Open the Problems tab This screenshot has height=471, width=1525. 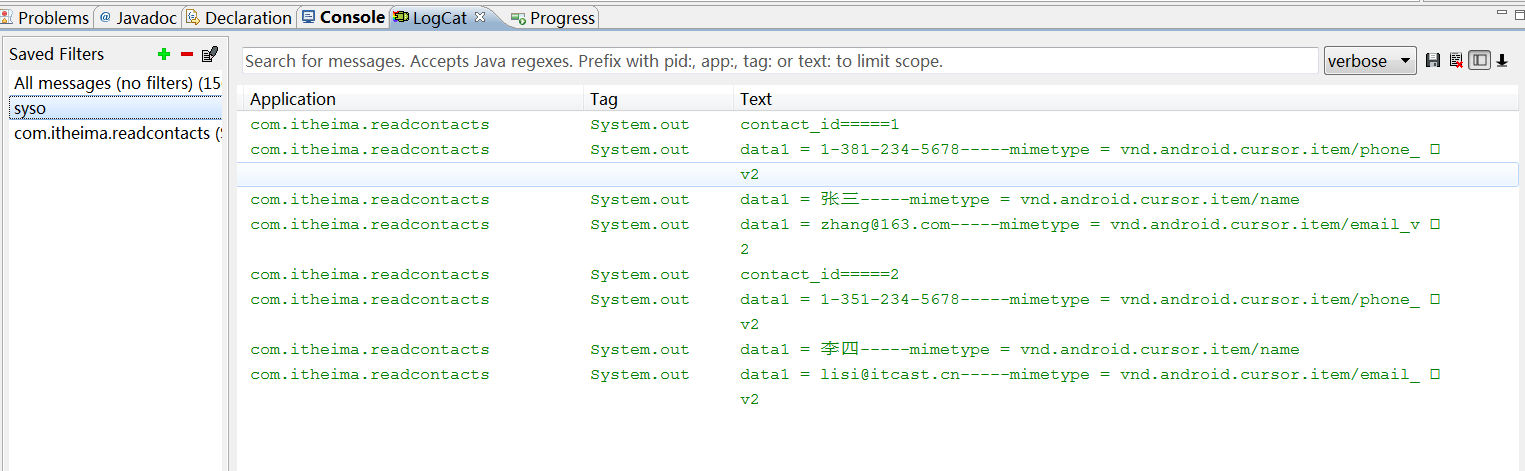pyautogui.click(x=46, y=18)
